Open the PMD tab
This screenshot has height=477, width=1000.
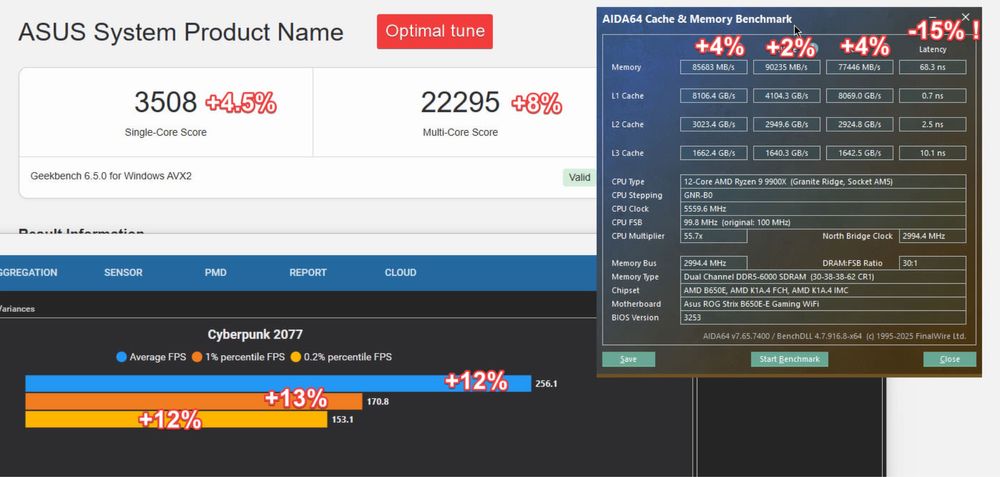[216, 272]
